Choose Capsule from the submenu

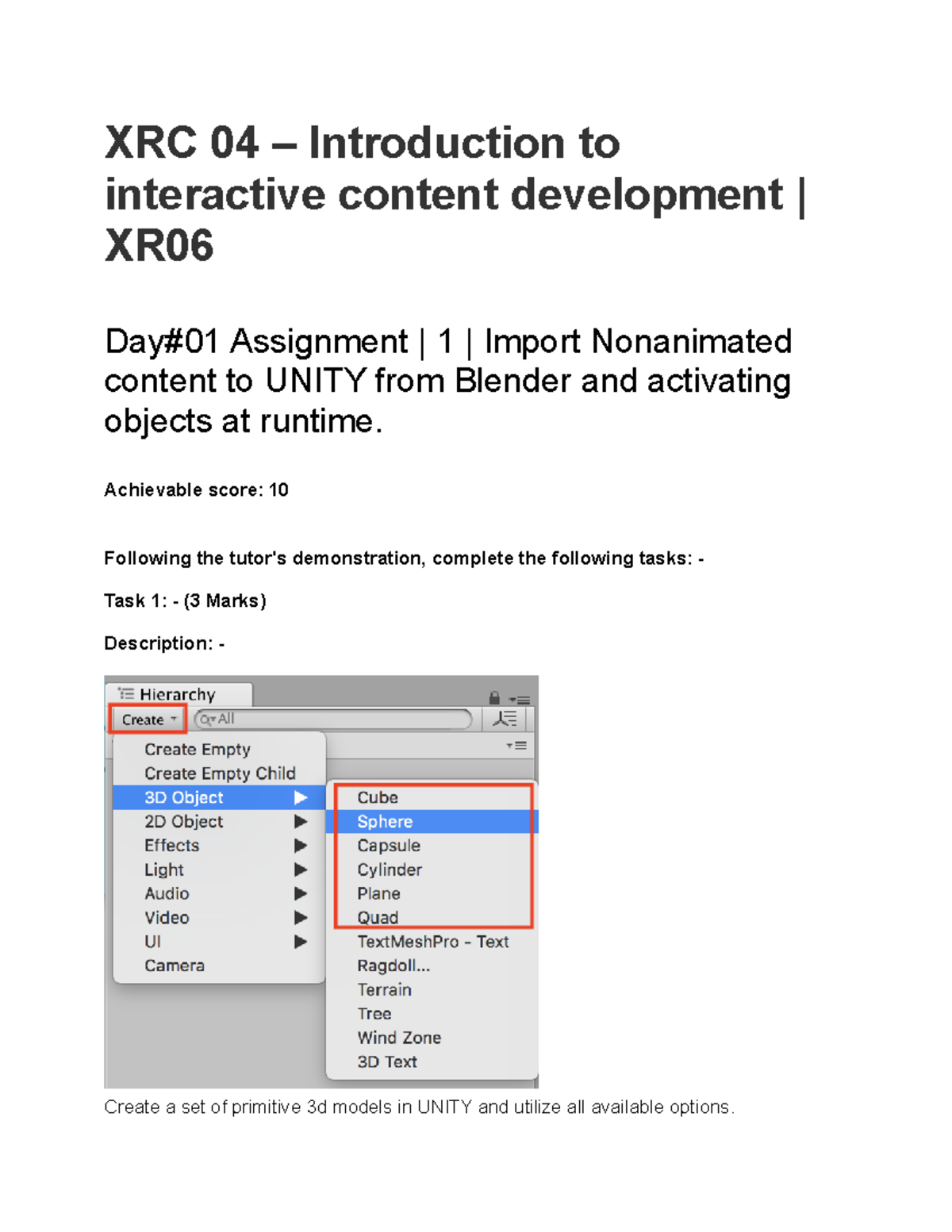click(x=388, y=845)
